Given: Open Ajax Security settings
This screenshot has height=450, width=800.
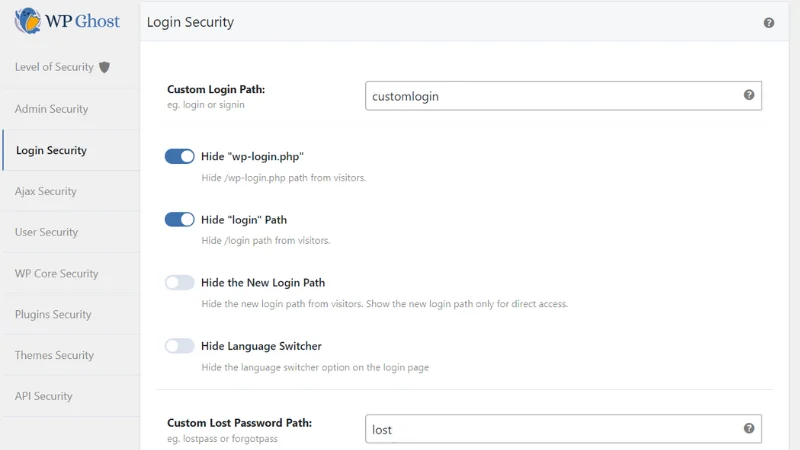Looking at the screenshot, I should tap(46, 191).
